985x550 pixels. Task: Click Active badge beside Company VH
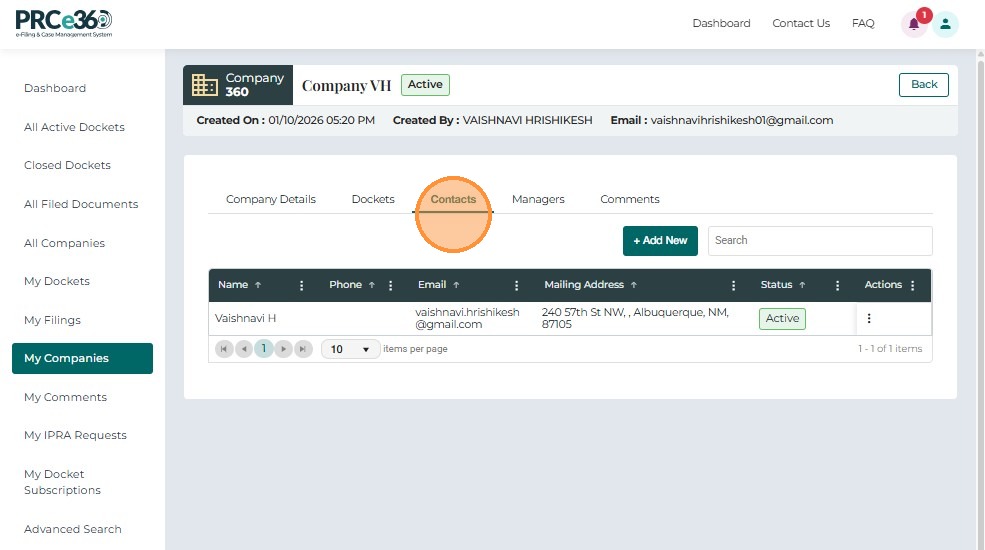[425, 85]
